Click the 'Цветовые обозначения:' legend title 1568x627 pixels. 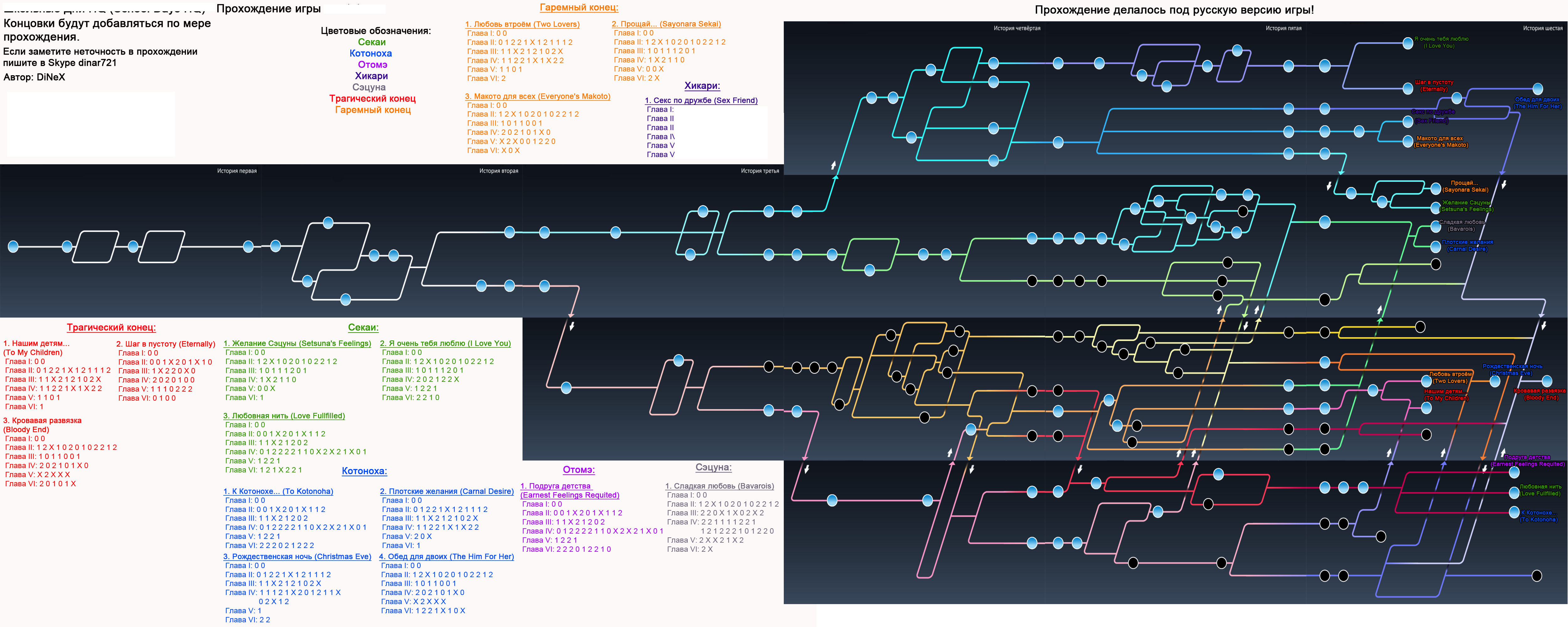[376, 30]
